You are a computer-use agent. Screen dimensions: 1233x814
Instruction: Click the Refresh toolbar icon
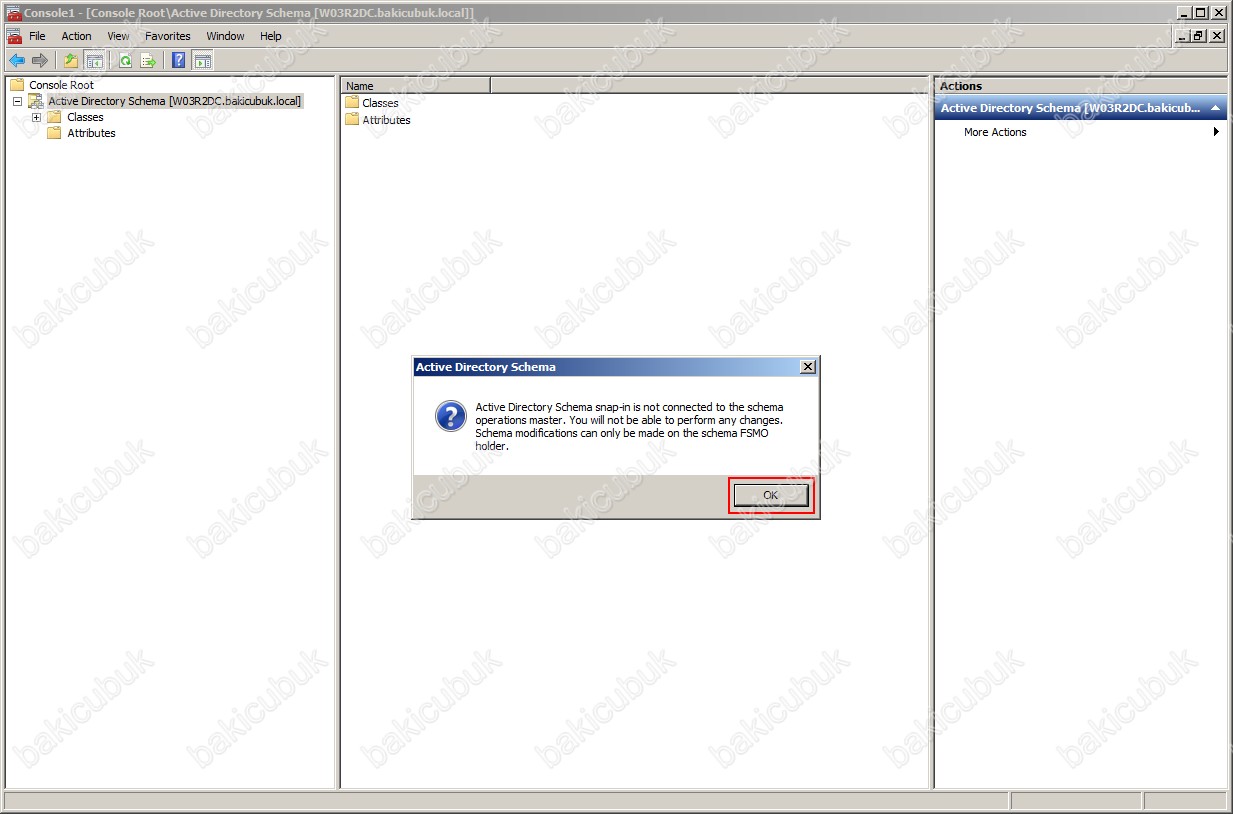[x=125, y=61]
